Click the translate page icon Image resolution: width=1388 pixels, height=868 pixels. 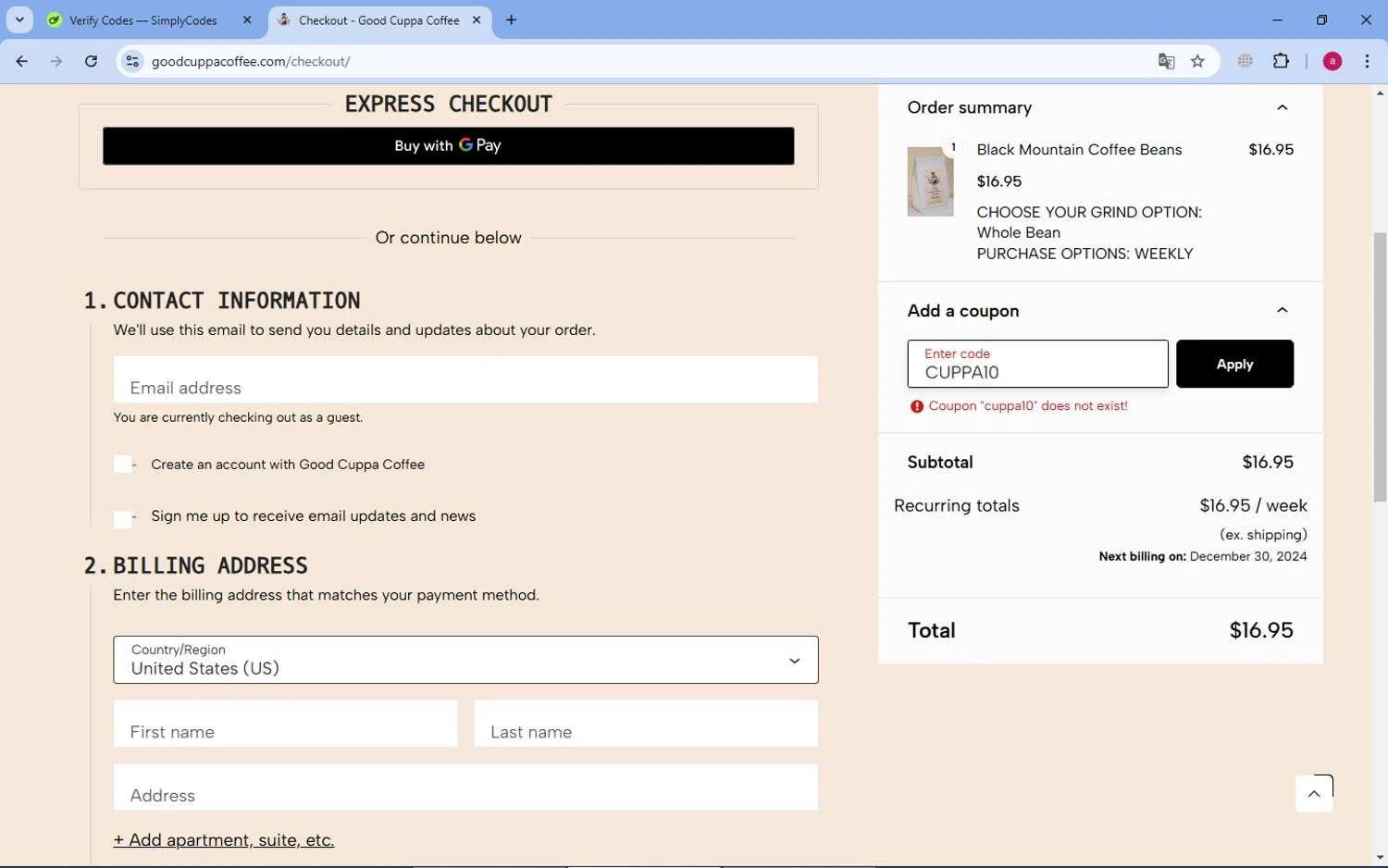(x=1166, y=61)
